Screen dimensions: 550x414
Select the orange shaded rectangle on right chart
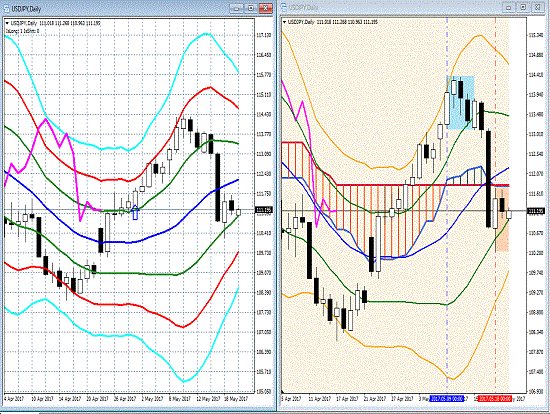[x=502, y=219]
